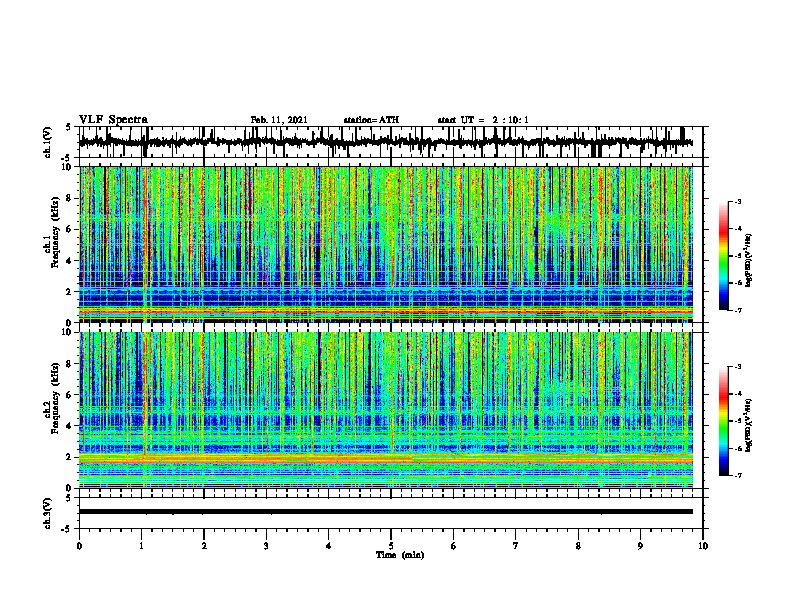Click the "5" tick on ch.3(V) axis
The width and height of the screenshot is (792, 612).
(x=68, y=498)
